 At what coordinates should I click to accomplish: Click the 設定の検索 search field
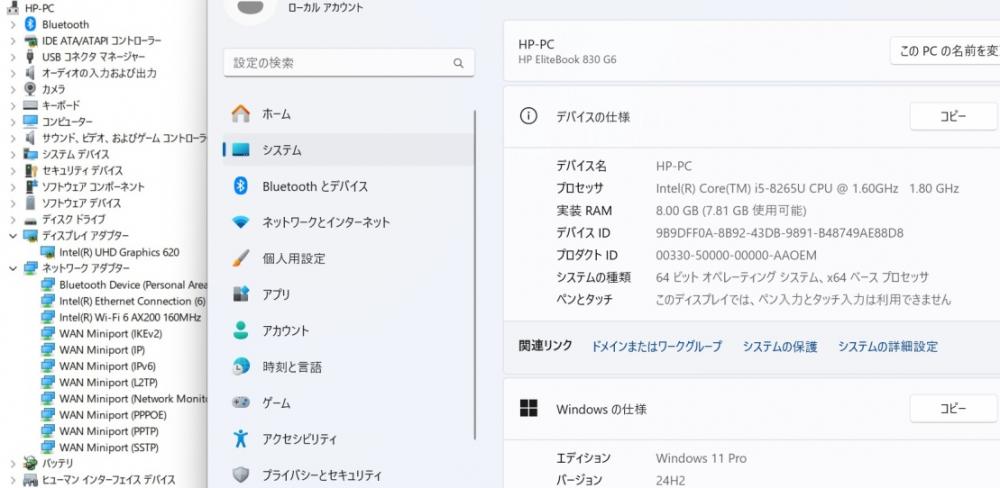(349, 63)
